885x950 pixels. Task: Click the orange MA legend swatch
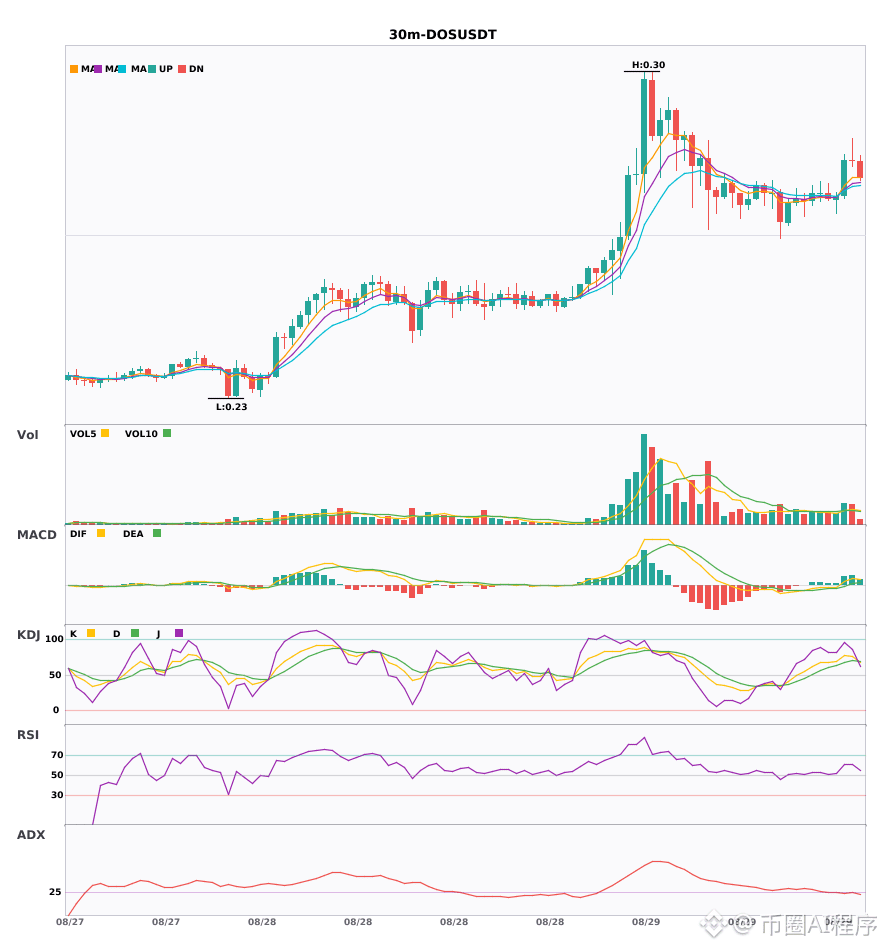click(74, 69)
